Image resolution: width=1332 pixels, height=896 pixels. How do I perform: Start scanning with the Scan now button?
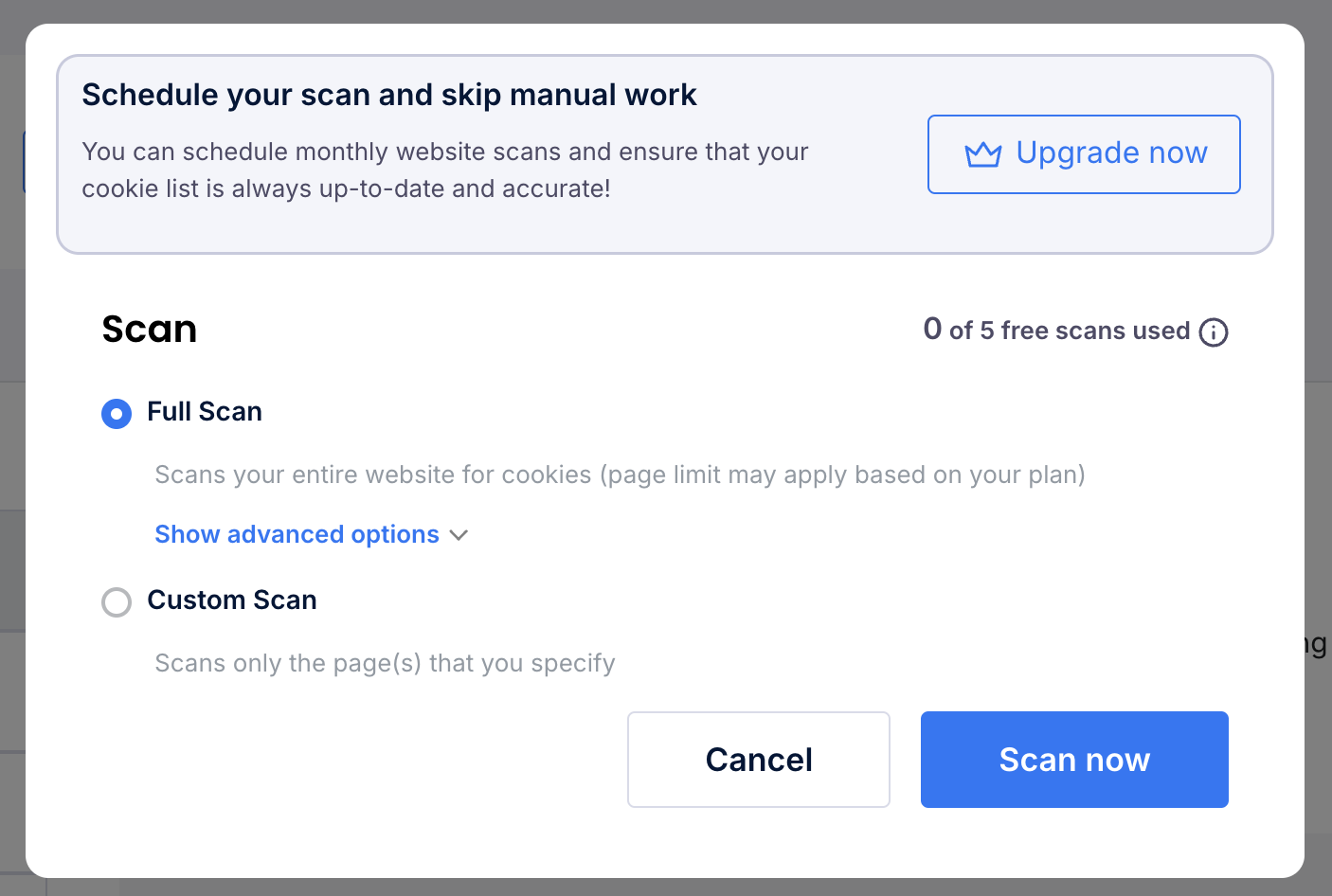1074,760
